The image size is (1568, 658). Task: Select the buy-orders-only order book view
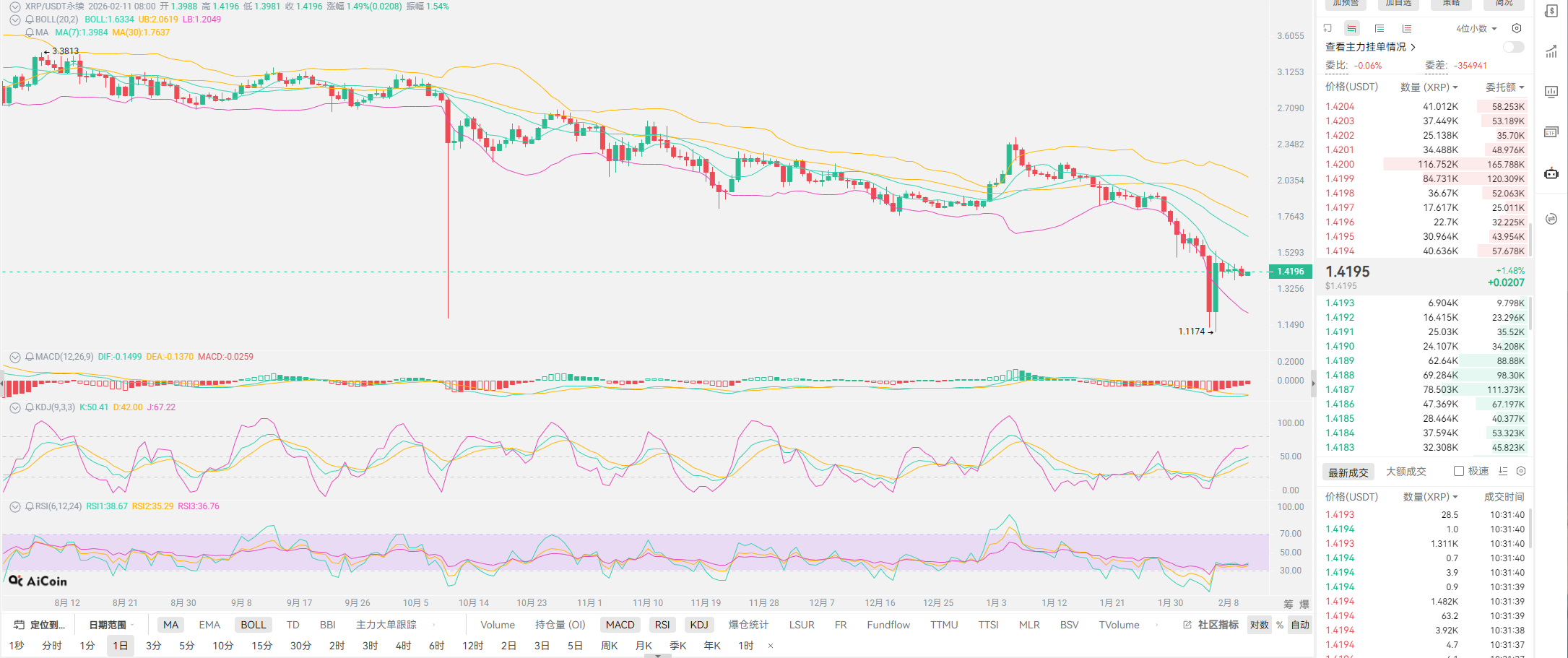1379,28
